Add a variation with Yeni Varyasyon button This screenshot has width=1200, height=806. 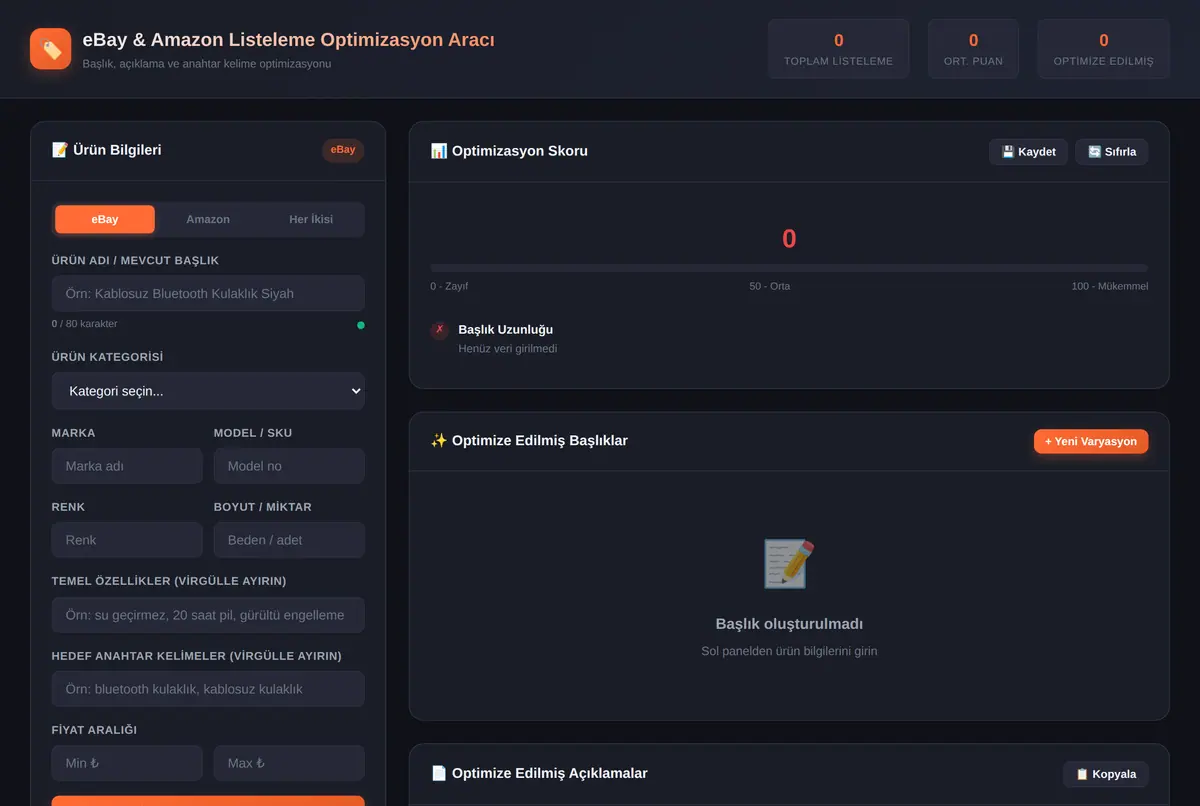1091,441
